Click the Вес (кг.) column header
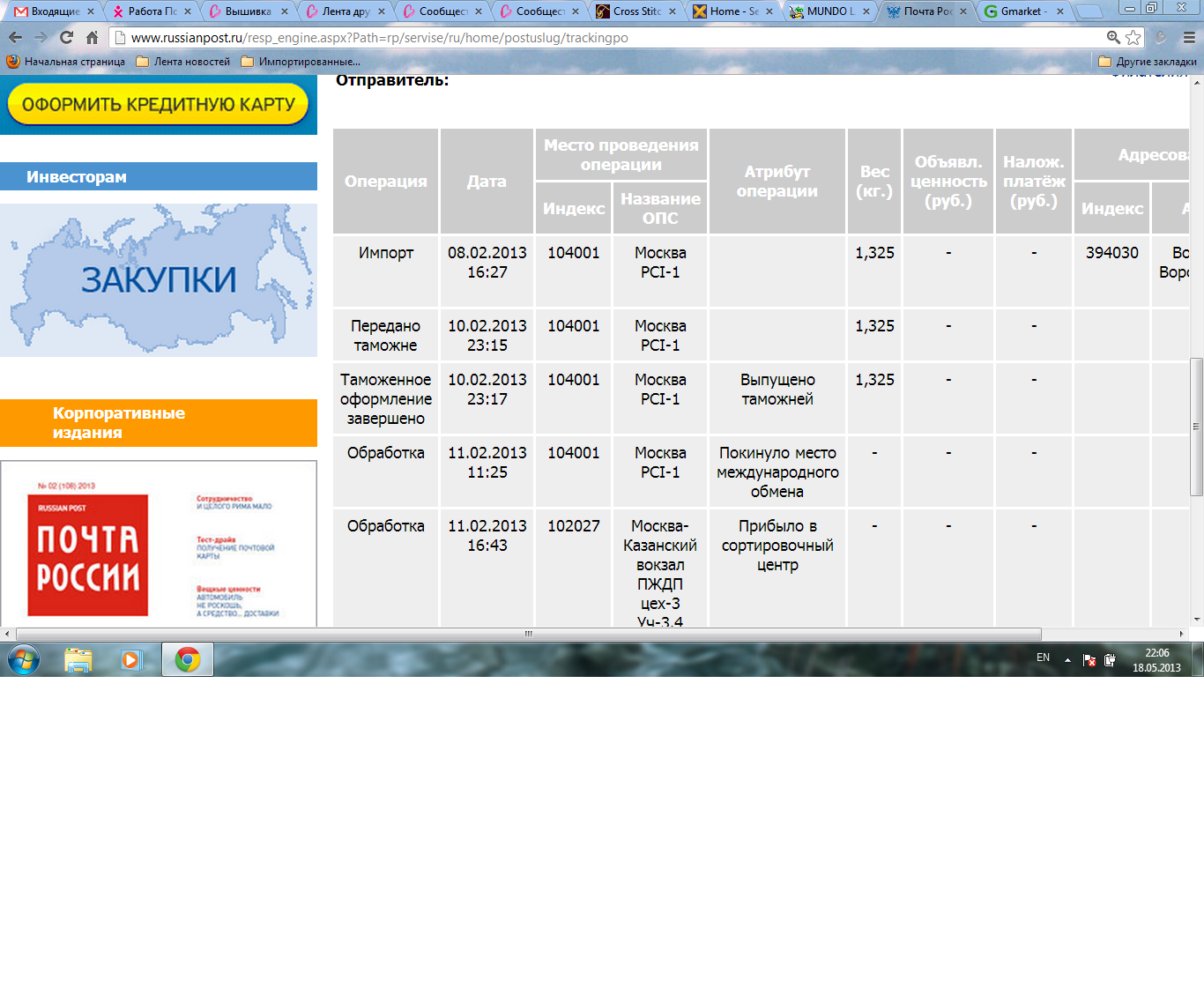The height and width of the screenshot is (988, 1204). click(x=874, y=182)
